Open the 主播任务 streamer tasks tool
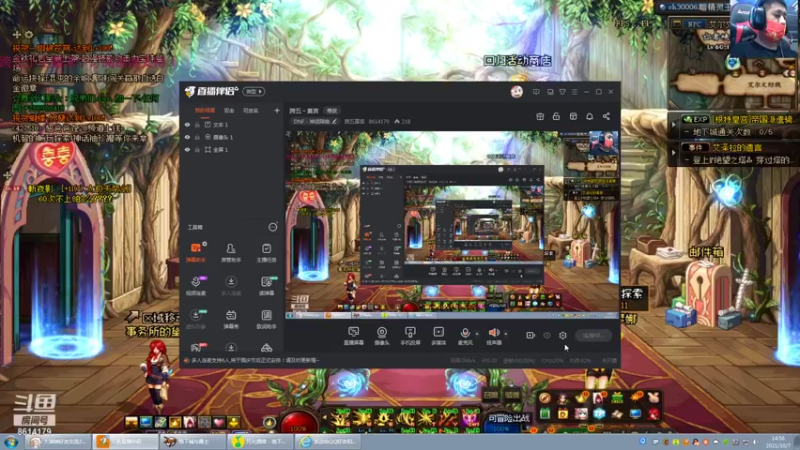 coord(266,252)
